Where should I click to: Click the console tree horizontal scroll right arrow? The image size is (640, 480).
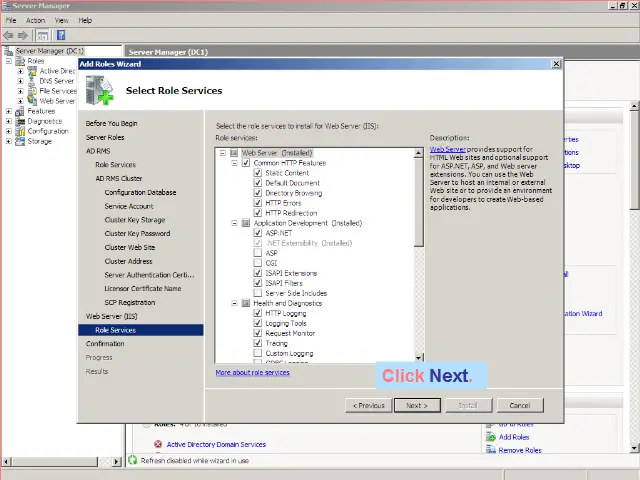[x=117, y=462]
